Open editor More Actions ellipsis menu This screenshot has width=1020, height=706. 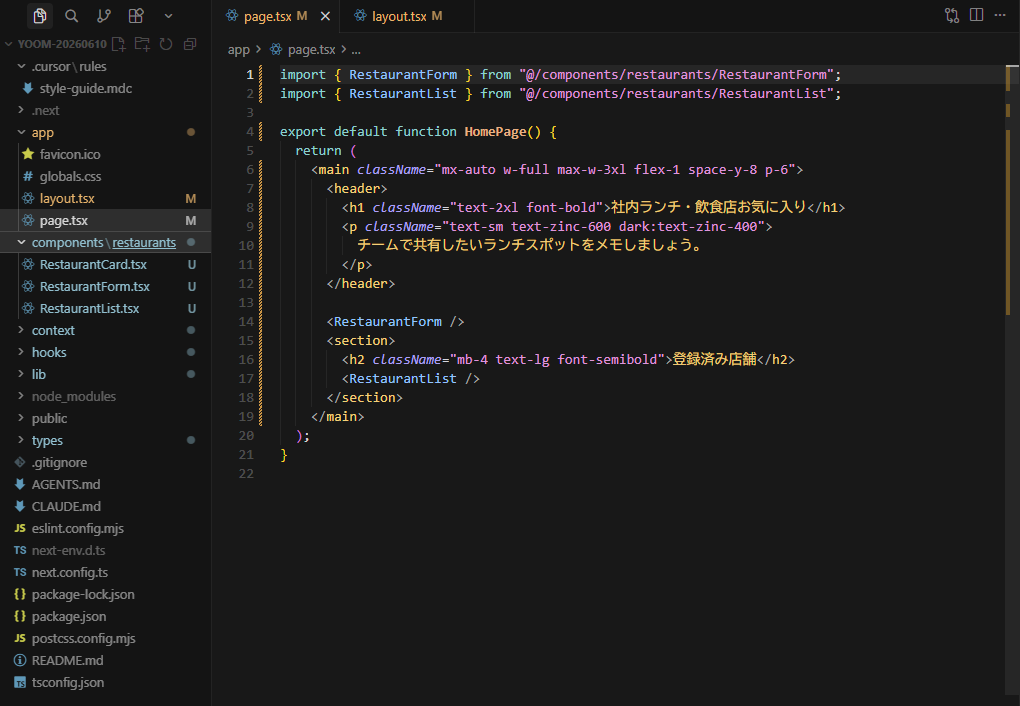click(1000, 15)
